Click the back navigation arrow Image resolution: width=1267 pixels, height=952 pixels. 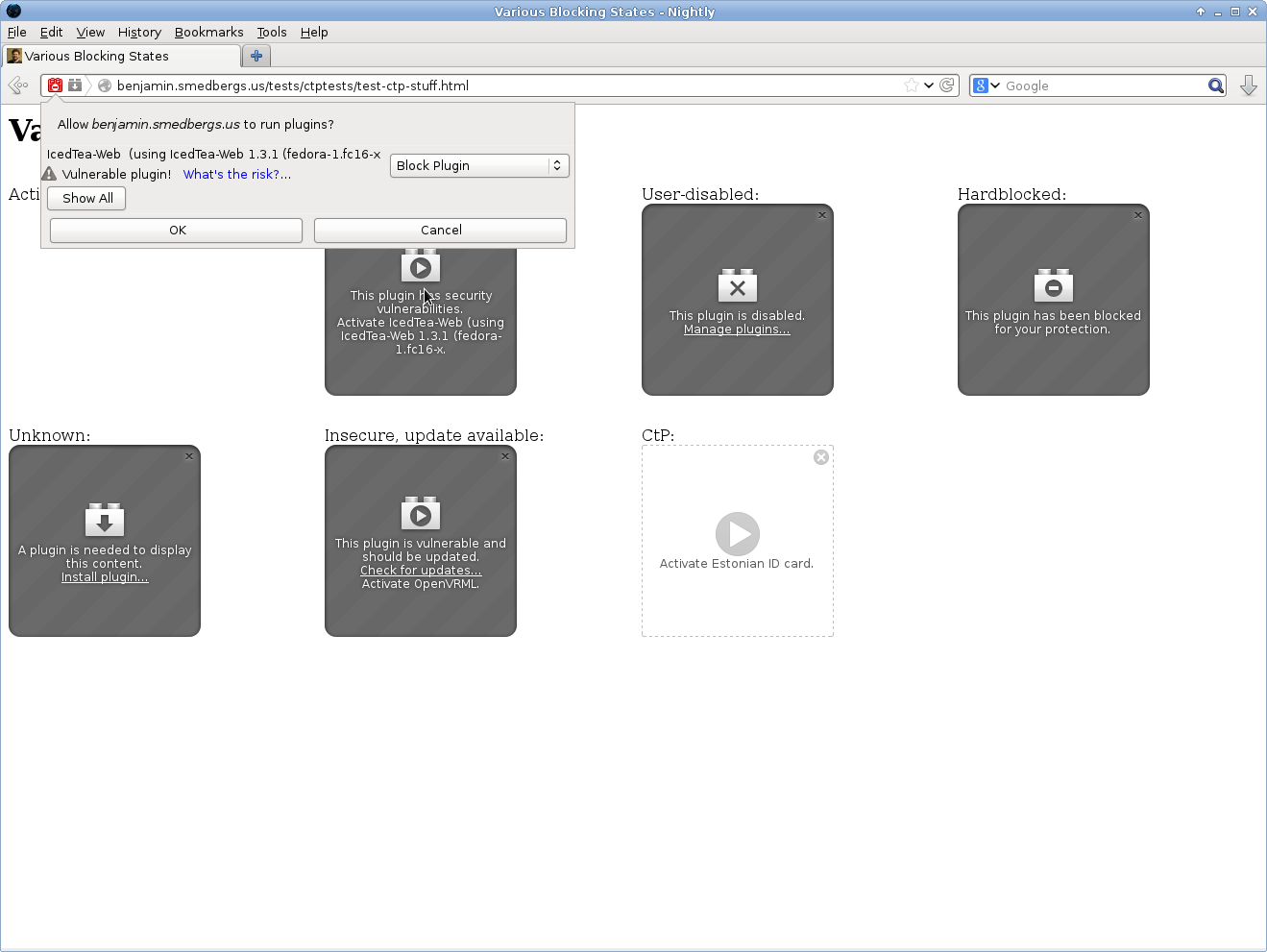pyautogui.click(x=17, y=85)
